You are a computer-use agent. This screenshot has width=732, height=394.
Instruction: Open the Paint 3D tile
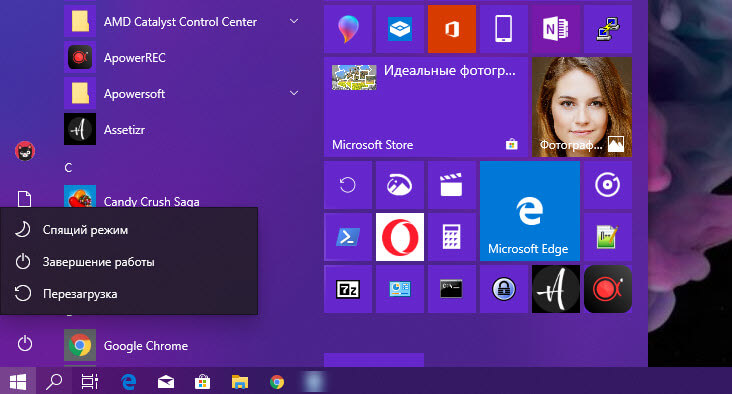click(x=348, y=29)
